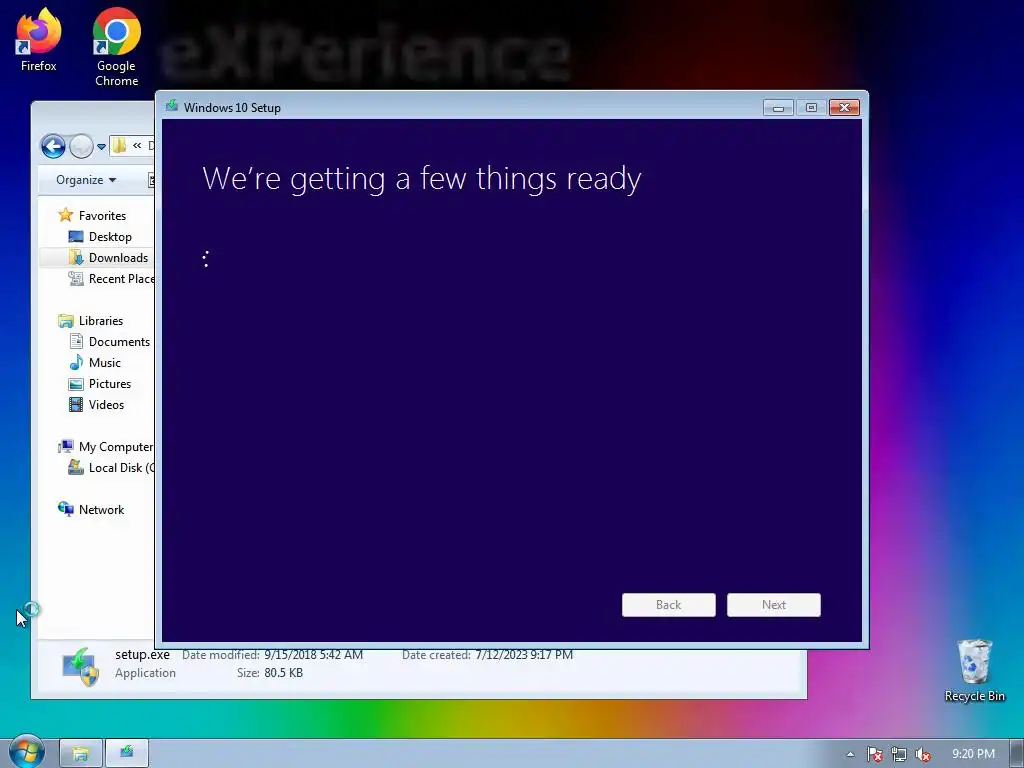Screen dimensions: 1024x768
Task: Go back in the Explorer window
Action: coord(53,146)
